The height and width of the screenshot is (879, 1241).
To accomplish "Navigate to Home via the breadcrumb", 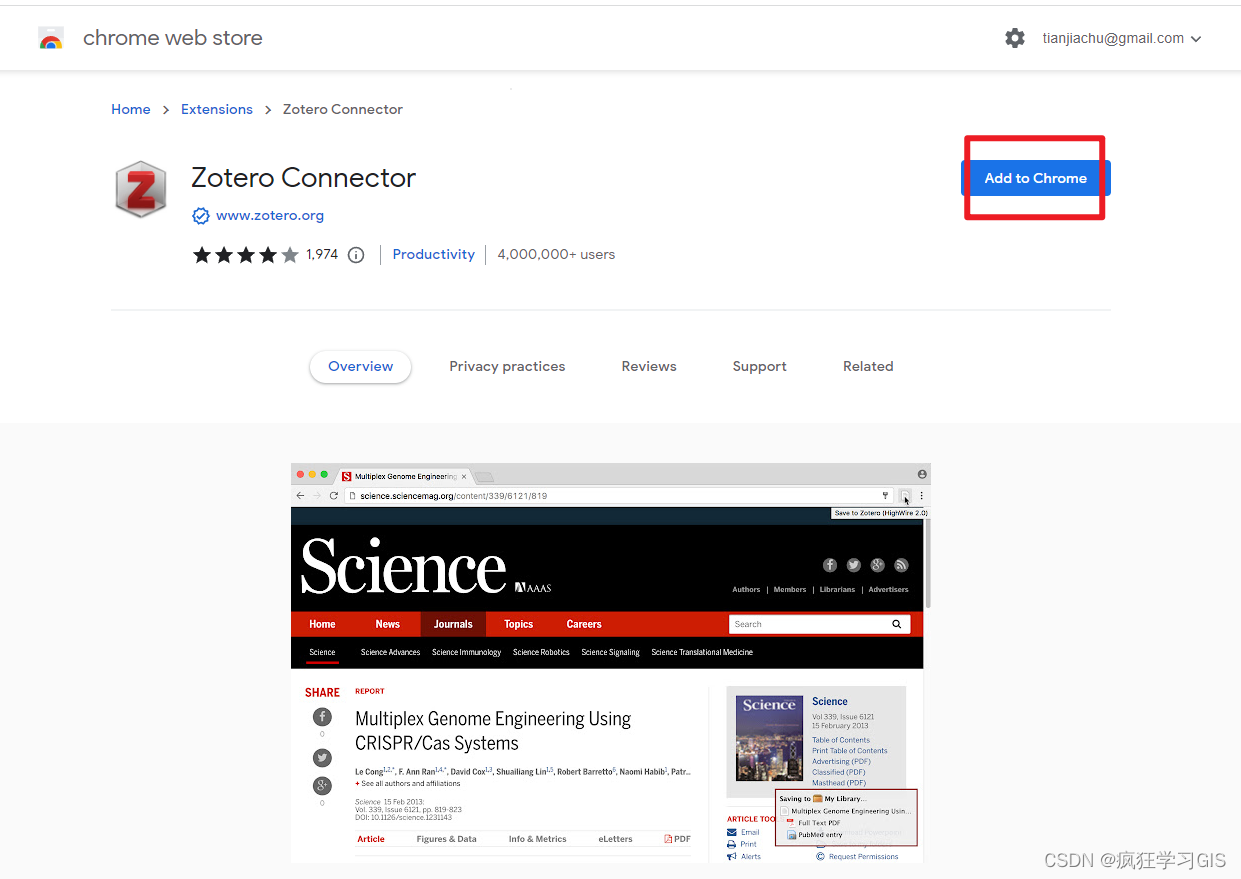I will pos(131,109).
